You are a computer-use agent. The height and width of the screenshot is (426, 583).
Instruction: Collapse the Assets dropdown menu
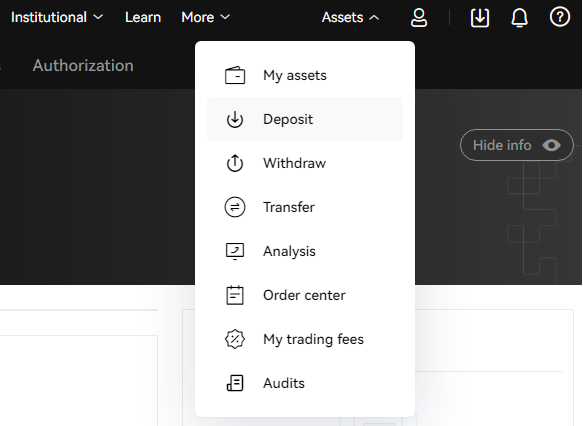pyautogui.click(x=350, y=17)
